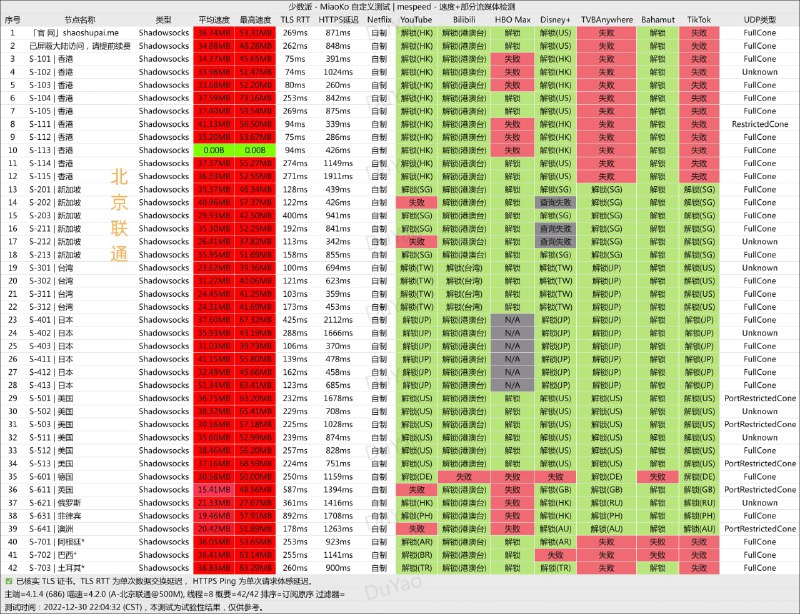Click the node name containing shaoshupai.me

click(x=74, y=33)
